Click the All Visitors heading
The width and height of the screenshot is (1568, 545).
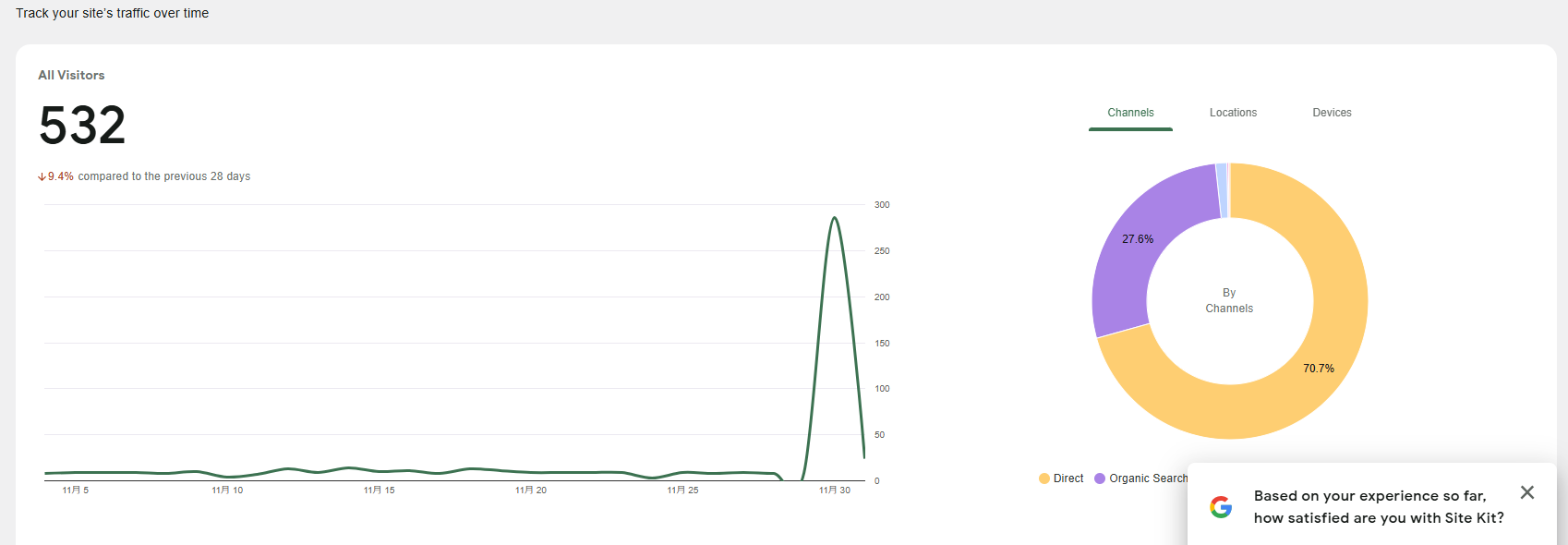tap(71, 76)
